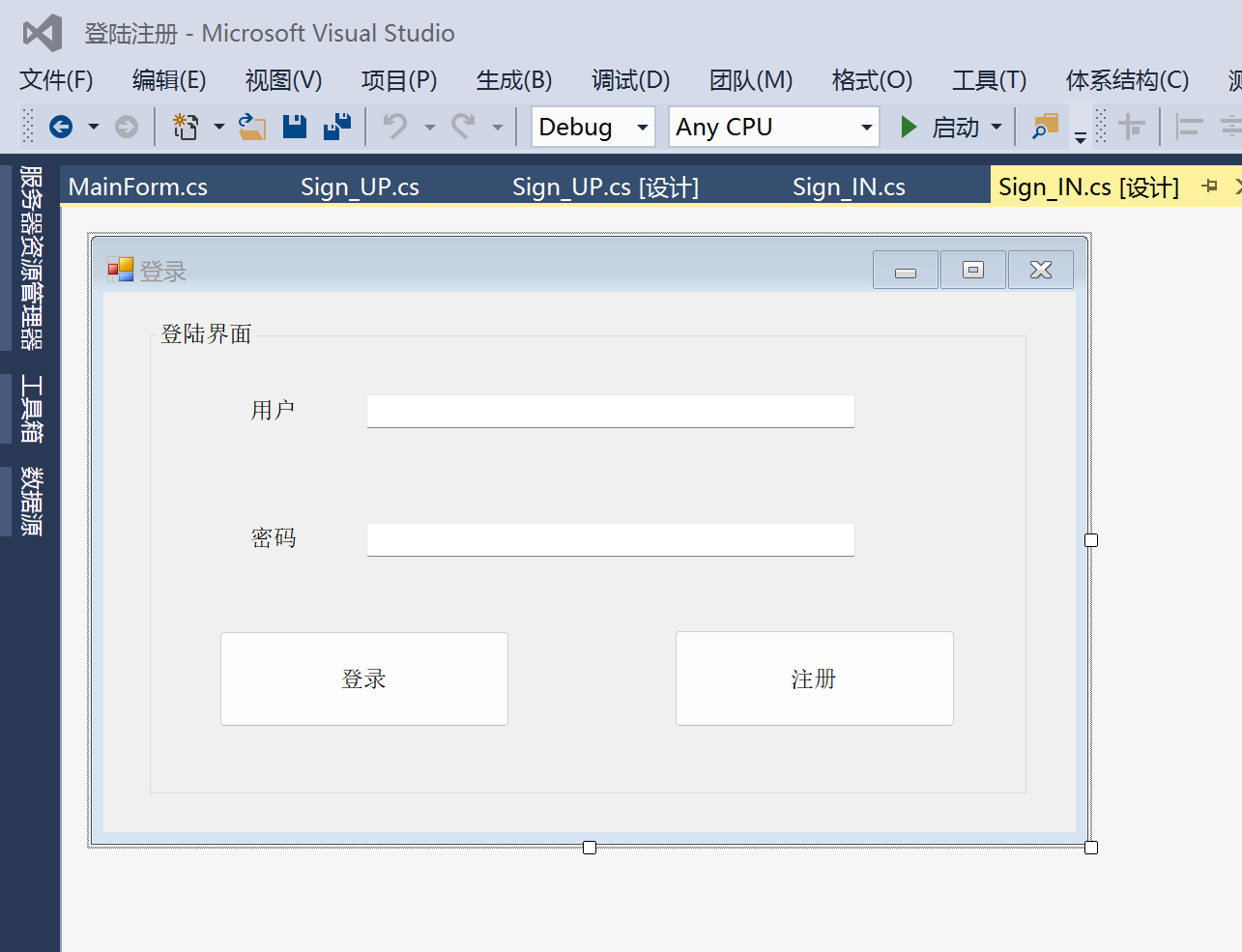
Task: Select the 密码 label
Action: [x=274, y=537]
